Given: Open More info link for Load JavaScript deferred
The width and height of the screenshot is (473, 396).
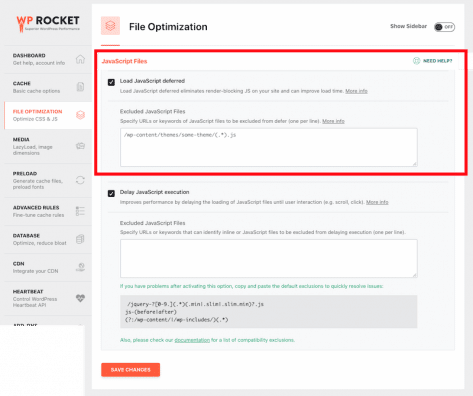Looking at the screenshot, I should point(356,91).
